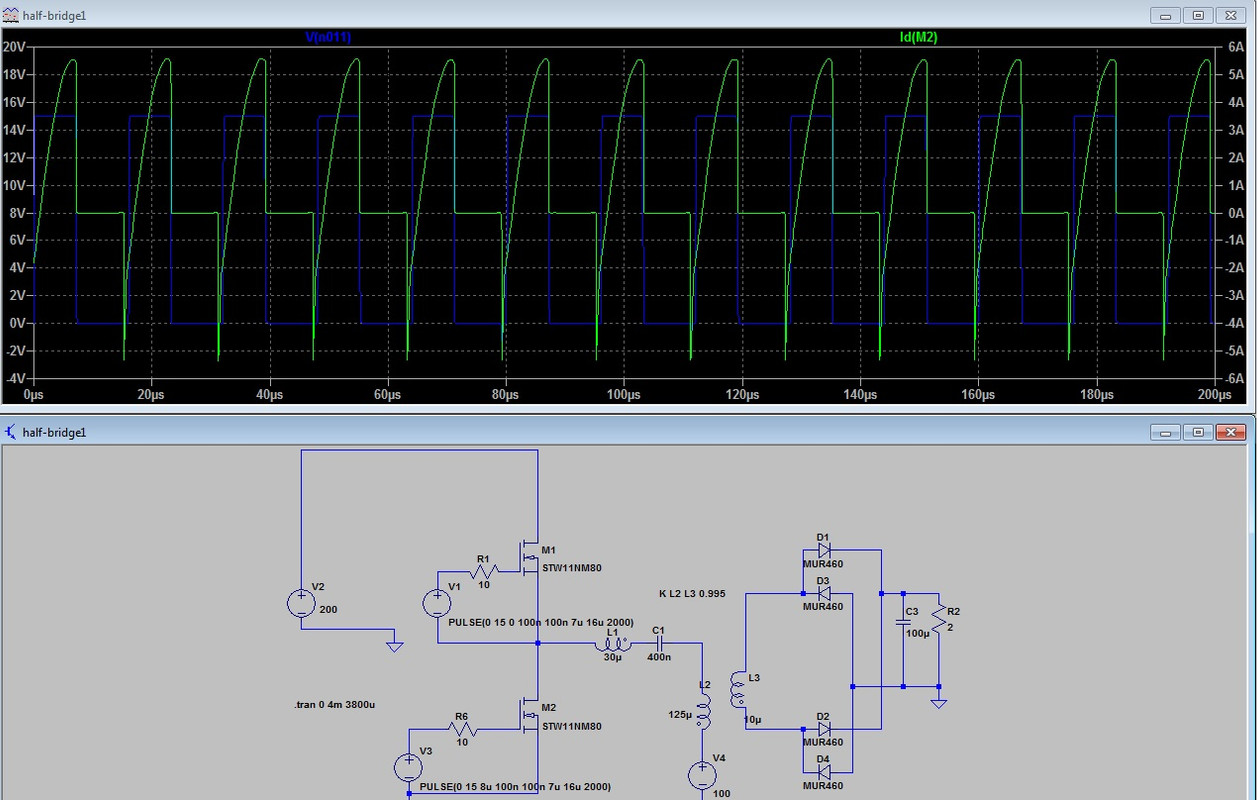1257x800 pixels.
Task: Click the 0µs time axis label
Action: 34,395
